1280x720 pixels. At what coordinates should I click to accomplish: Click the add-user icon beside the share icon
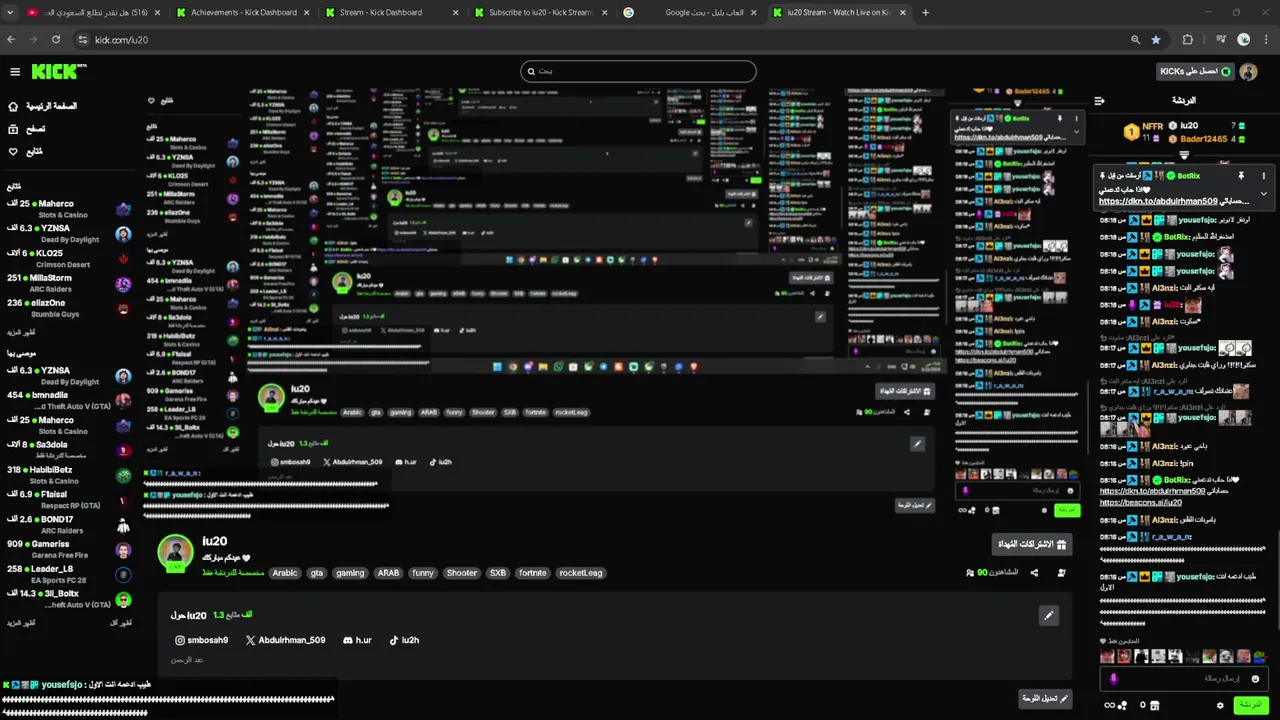point(1061,573)
